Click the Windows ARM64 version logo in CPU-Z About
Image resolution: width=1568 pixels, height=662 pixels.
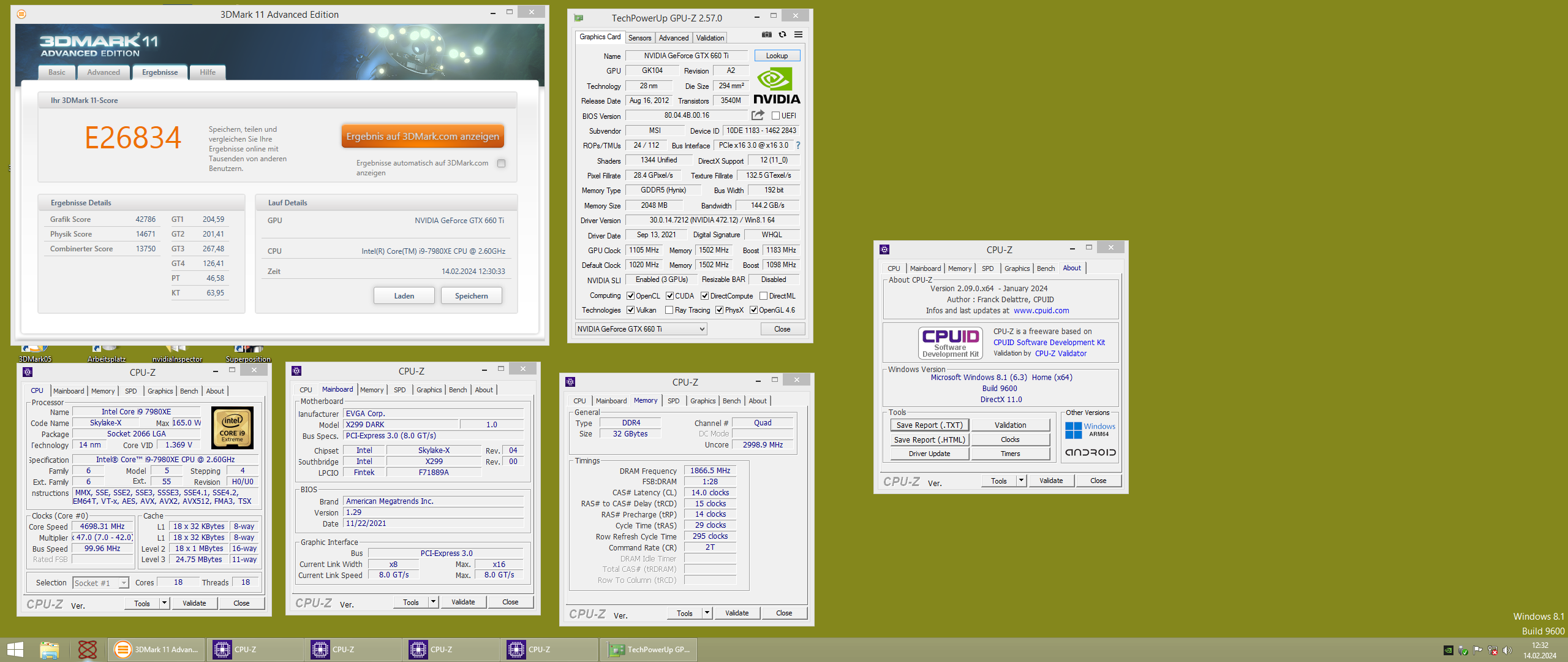click(1090, 430)
